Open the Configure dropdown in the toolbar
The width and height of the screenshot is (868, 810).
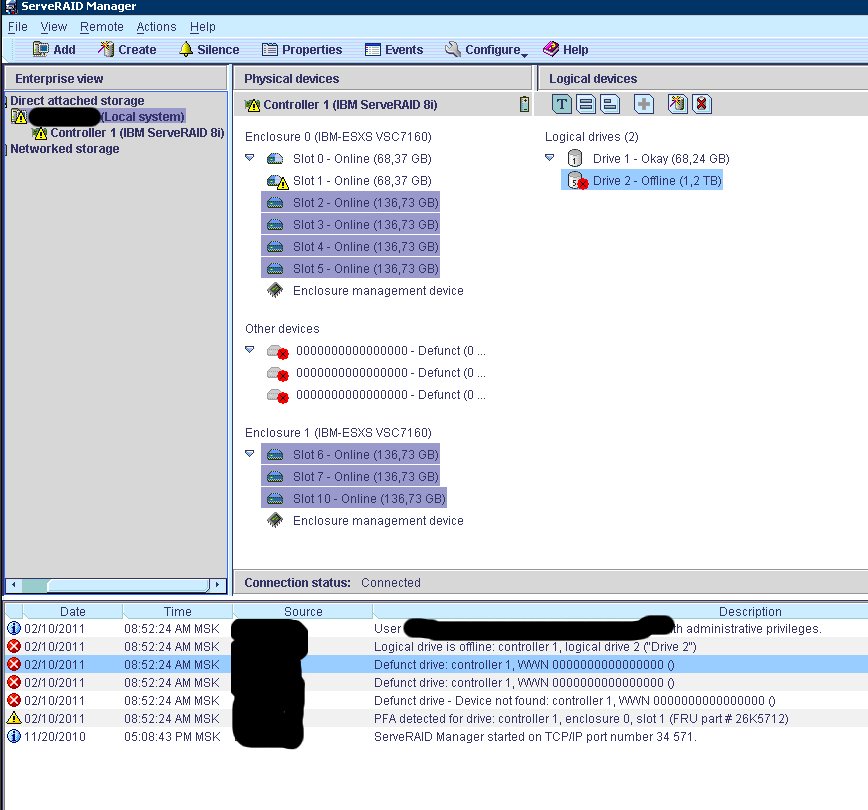coord(487,50)
